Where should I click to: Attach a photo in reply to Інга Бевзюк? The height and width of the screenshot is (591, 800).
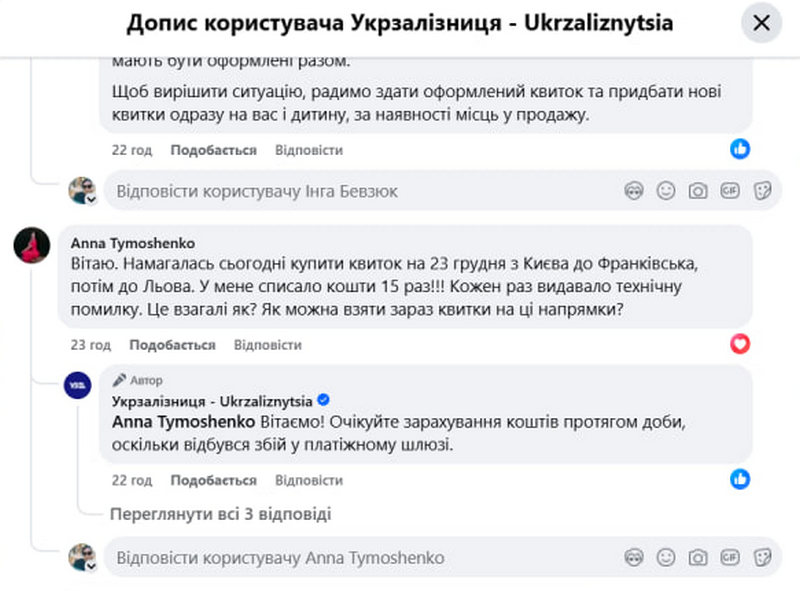pyautogui.click(x=697, y=190)
